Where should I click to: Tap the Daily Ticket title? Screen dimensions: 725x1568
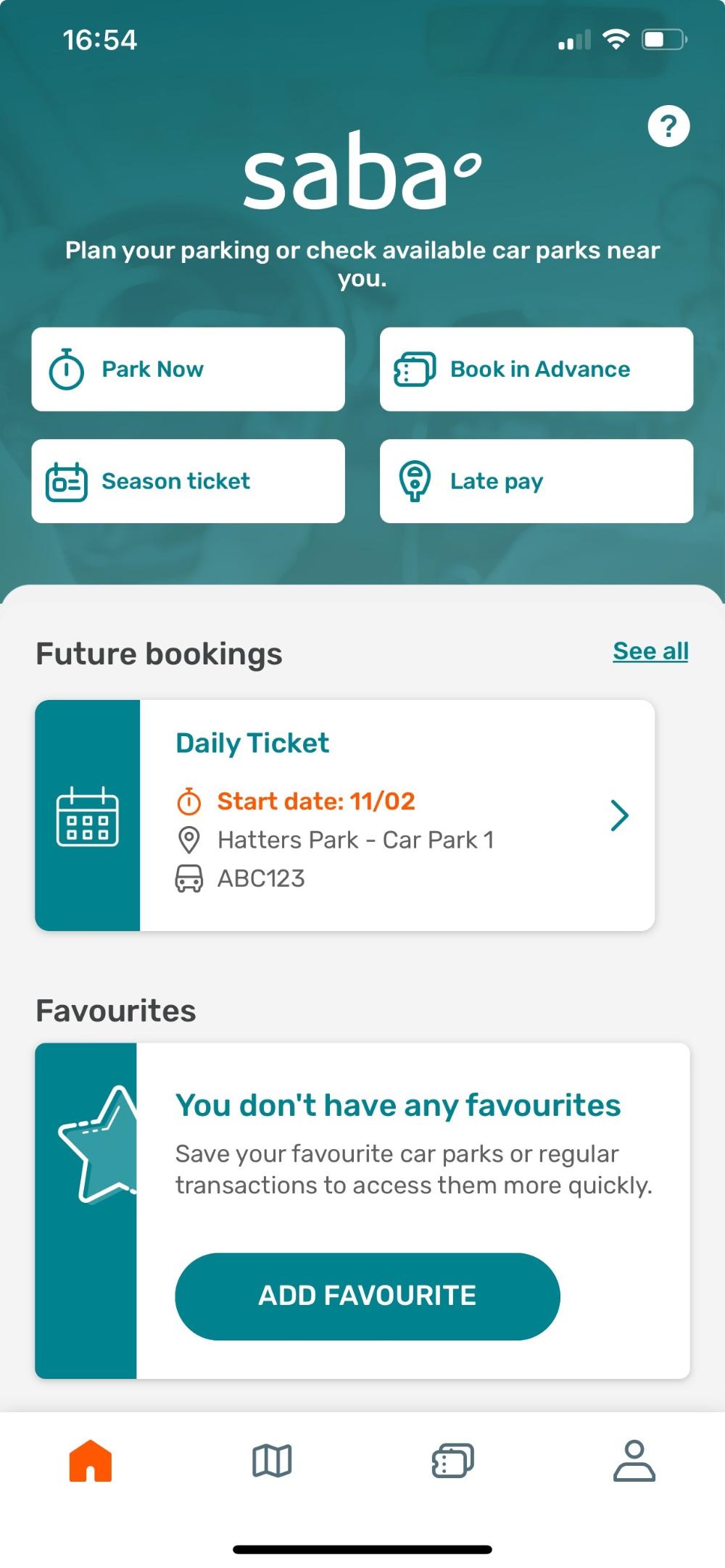point(252,743)
